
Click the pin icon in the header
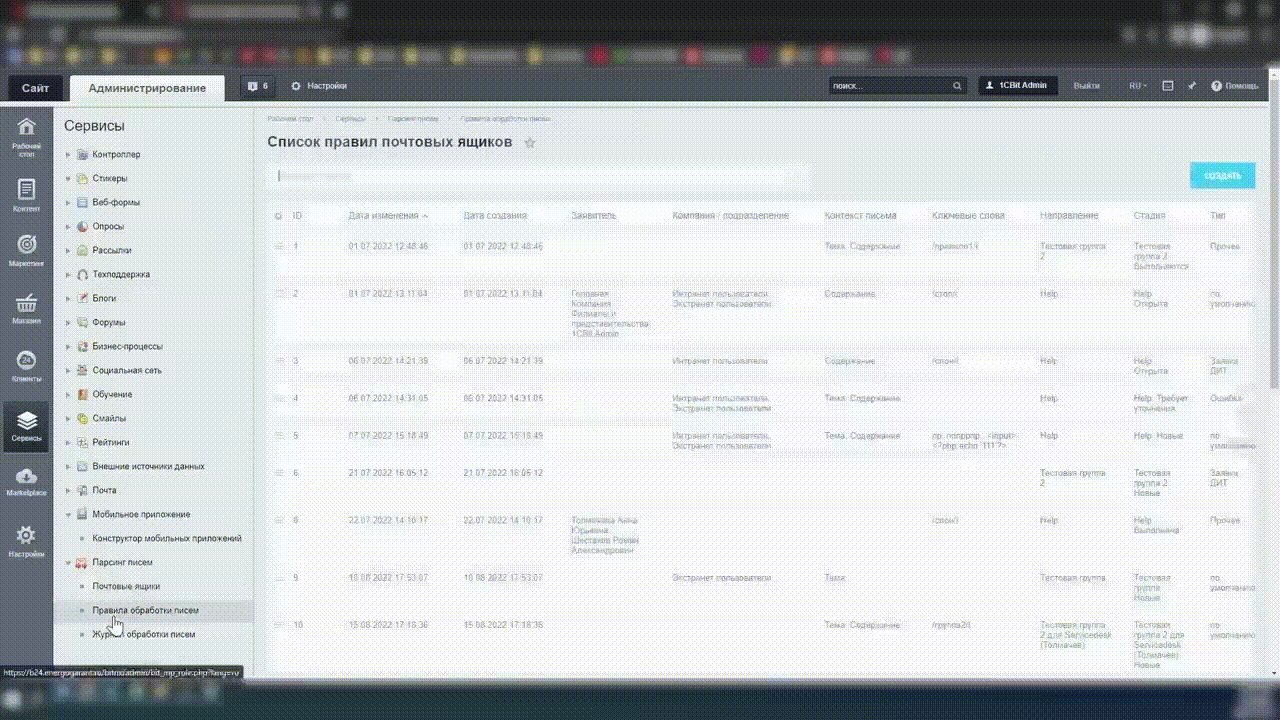[x=1192, y=86]
